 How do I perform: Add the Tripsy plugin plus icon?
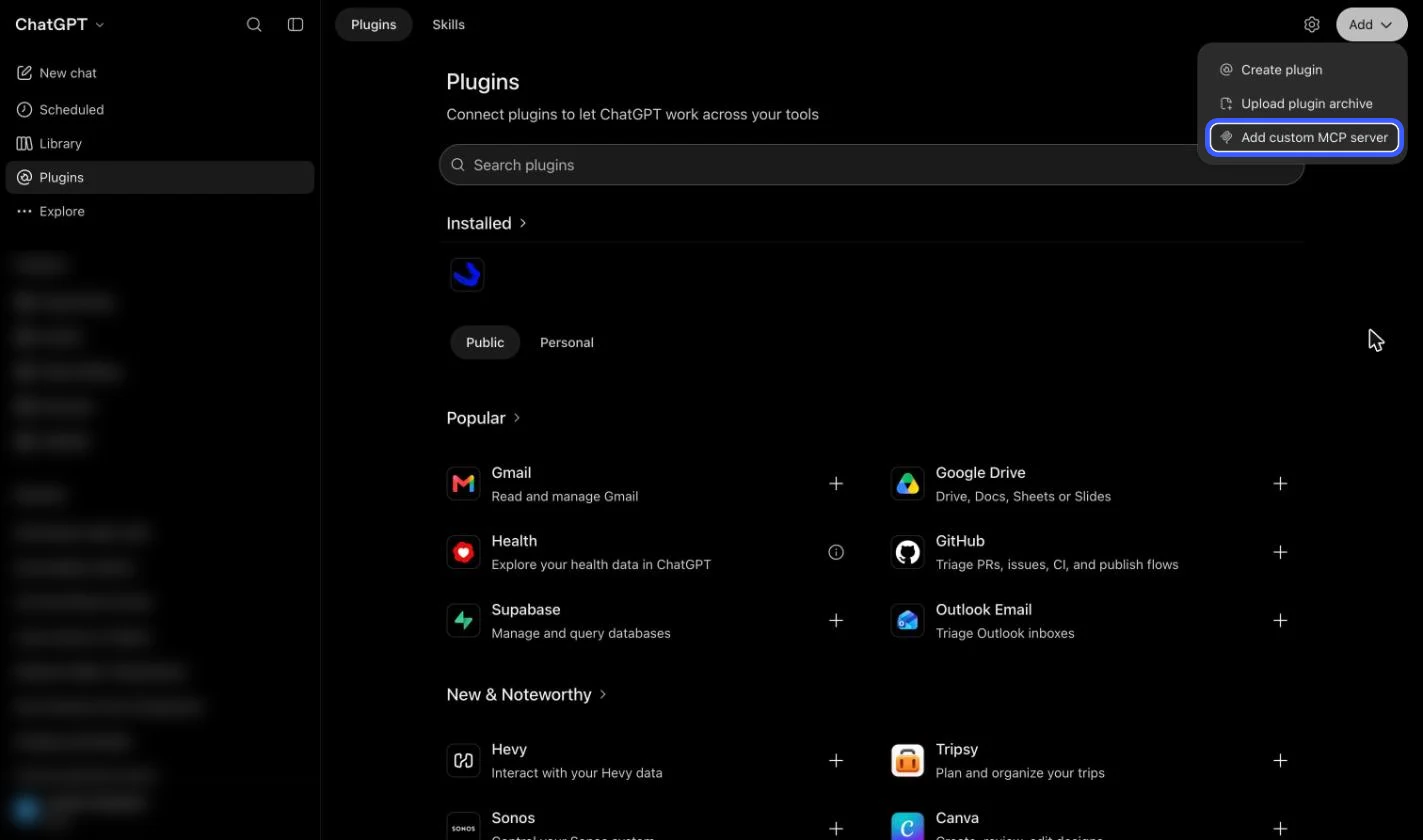pos(1280,761)
